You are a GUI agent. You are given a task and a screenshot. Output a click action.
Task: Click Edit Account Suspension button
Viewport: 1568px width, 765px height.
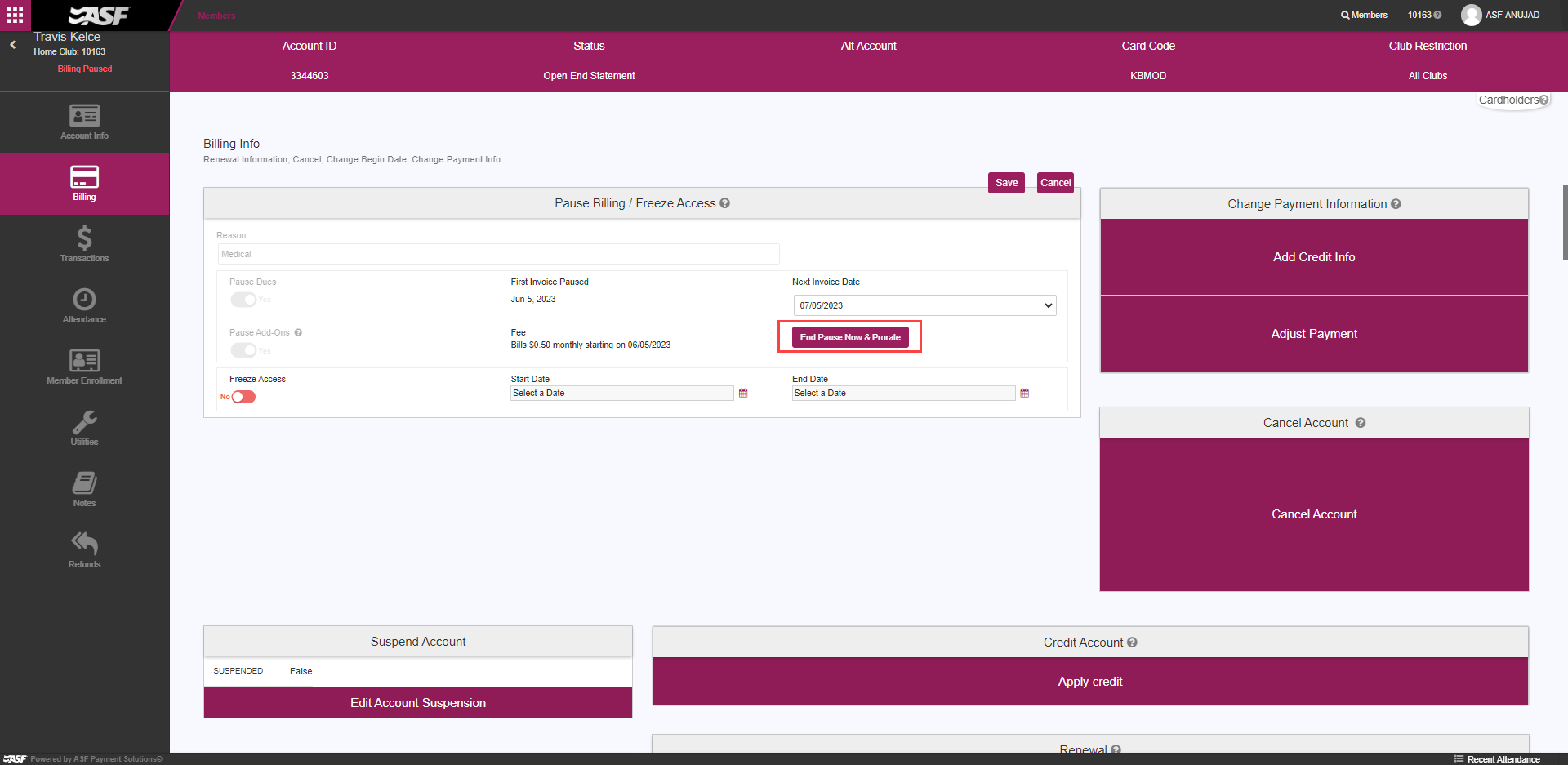[x=418, y=703]
